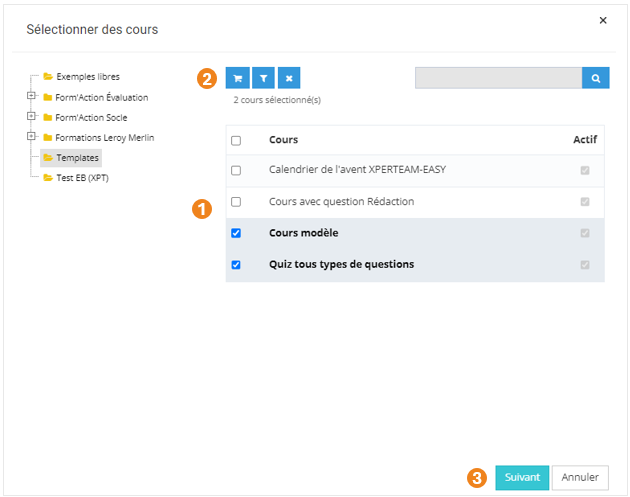Close the Sélectionner des cours dialog
630x497 pixels.
pos(602,20)
